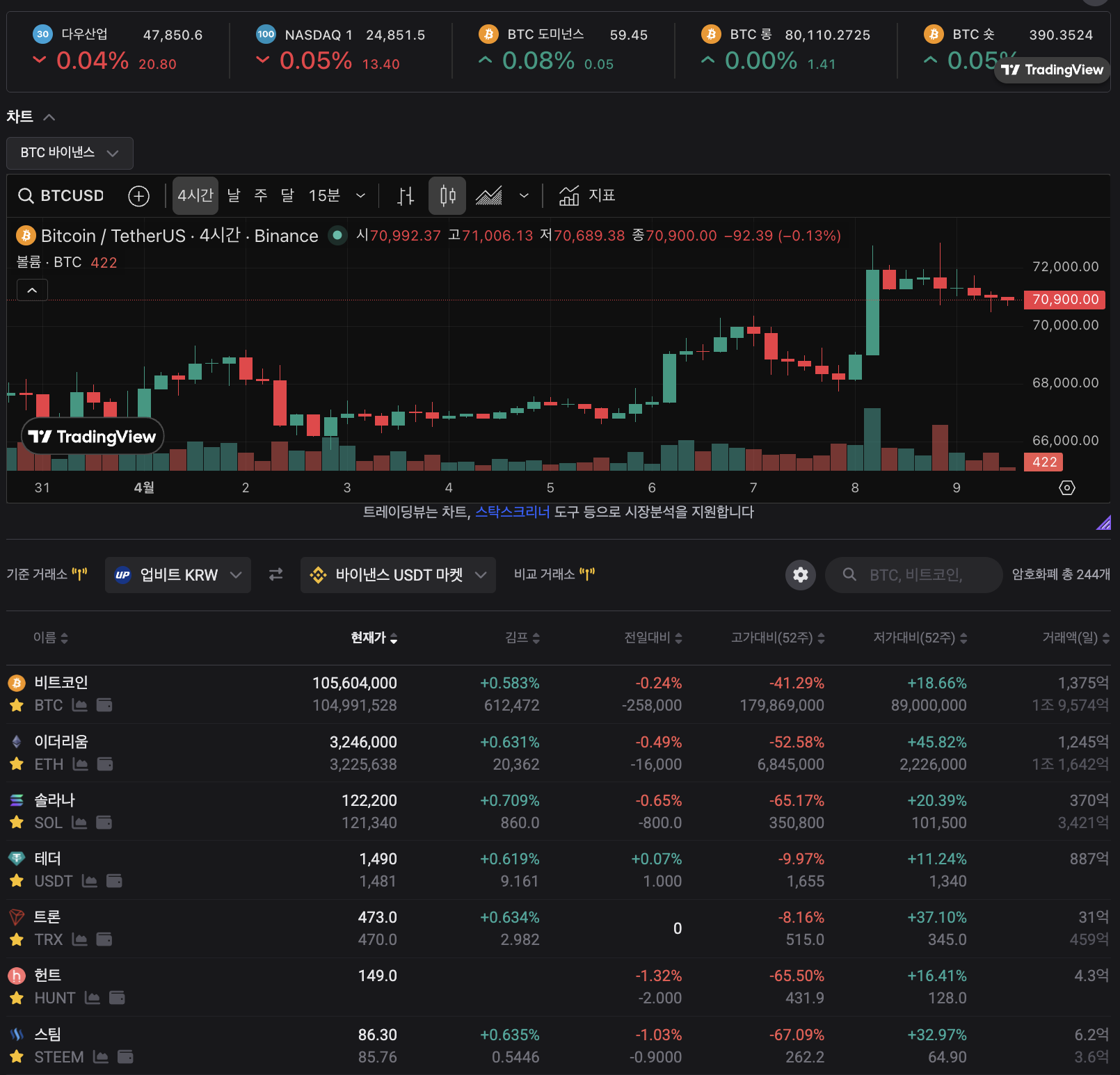Open the NASDAQ 1 ticker item
The image size is (1120, 1075).
pos(341,49)
